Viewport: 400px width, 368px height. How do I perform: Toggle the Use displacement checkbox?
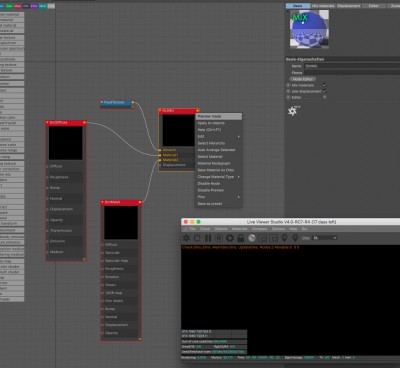pyautogui.click(x=324, y=91)
